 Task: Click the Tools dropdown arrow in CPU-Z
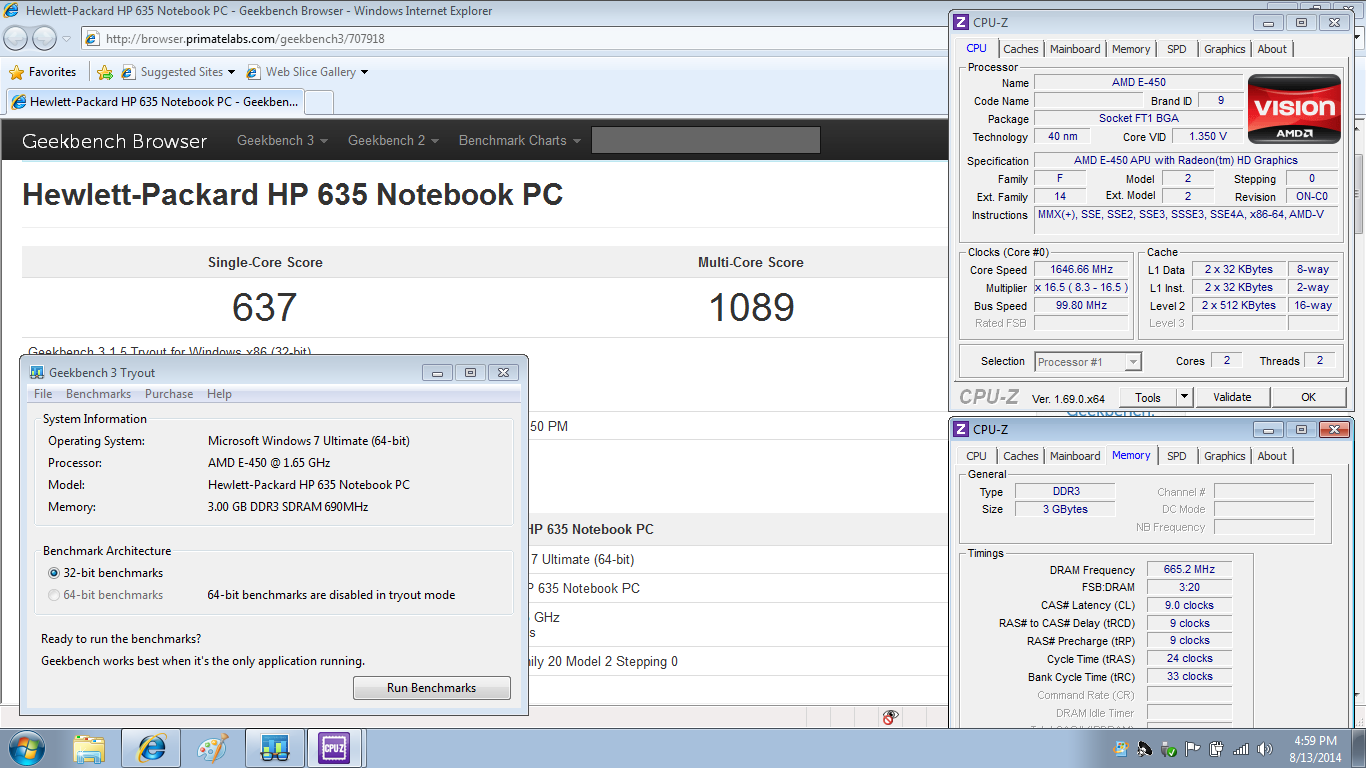click(1184, 397)
